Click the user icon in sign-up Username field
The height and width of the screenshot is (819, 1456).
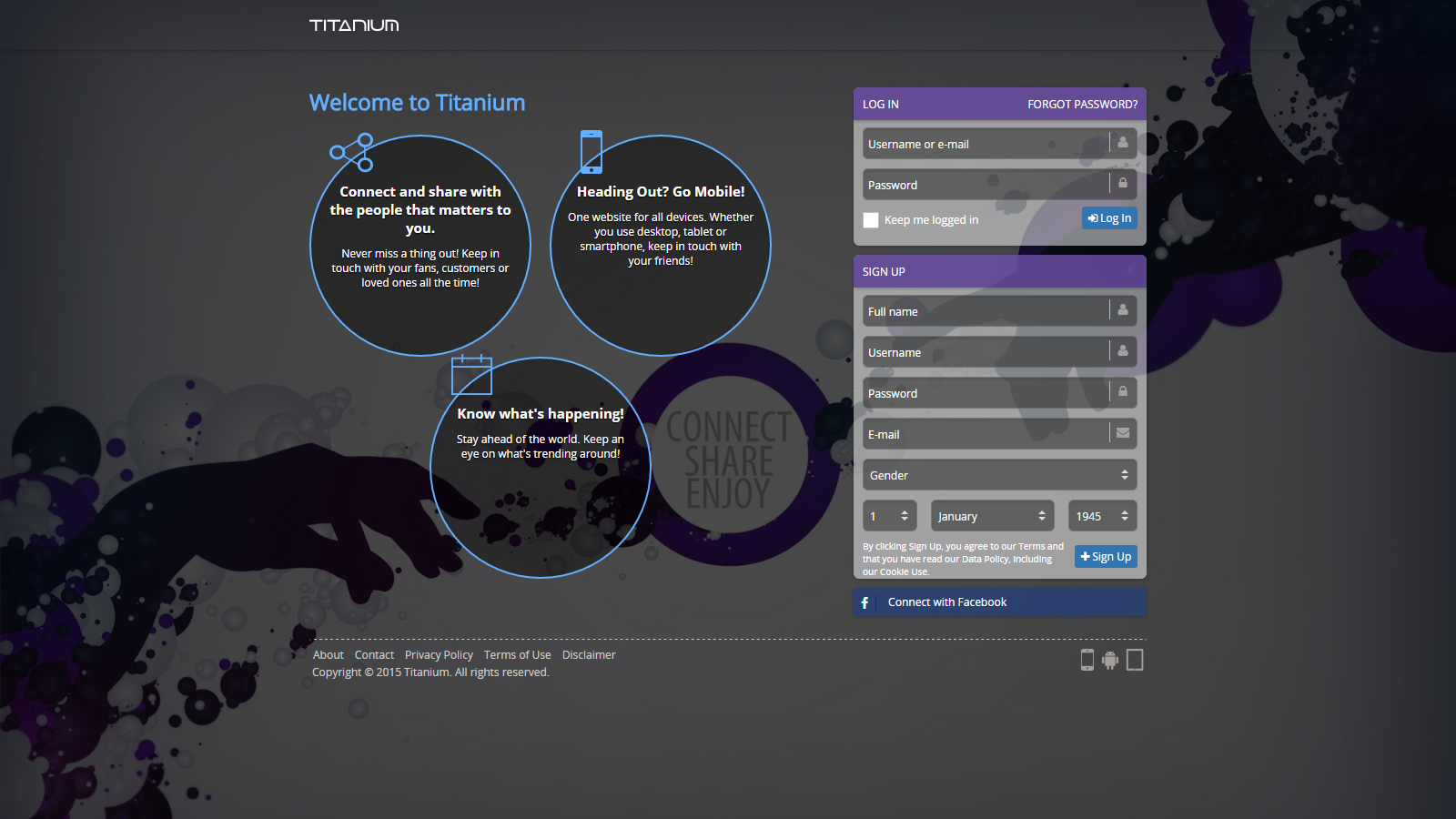[x=1123, y=351]
